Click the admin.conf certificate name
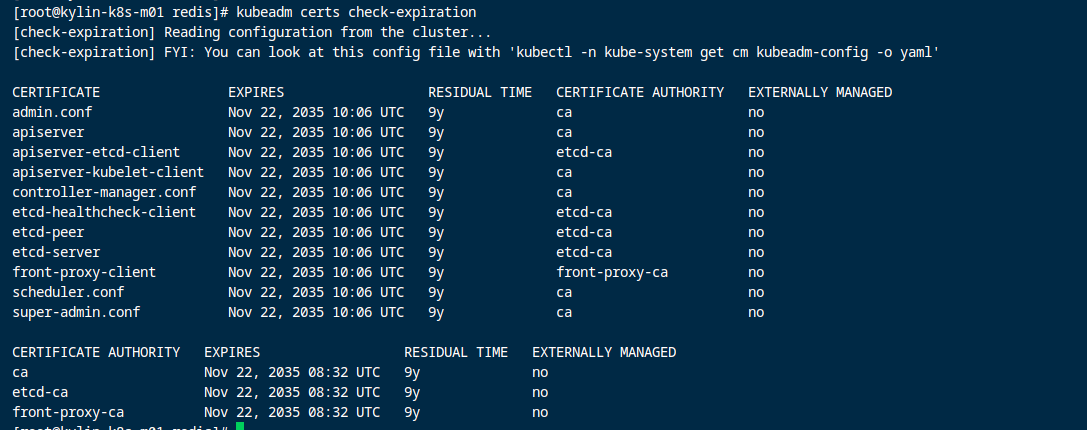Image resolution: width=1087 pixels, height=430 pixels. tap(52, 112)
